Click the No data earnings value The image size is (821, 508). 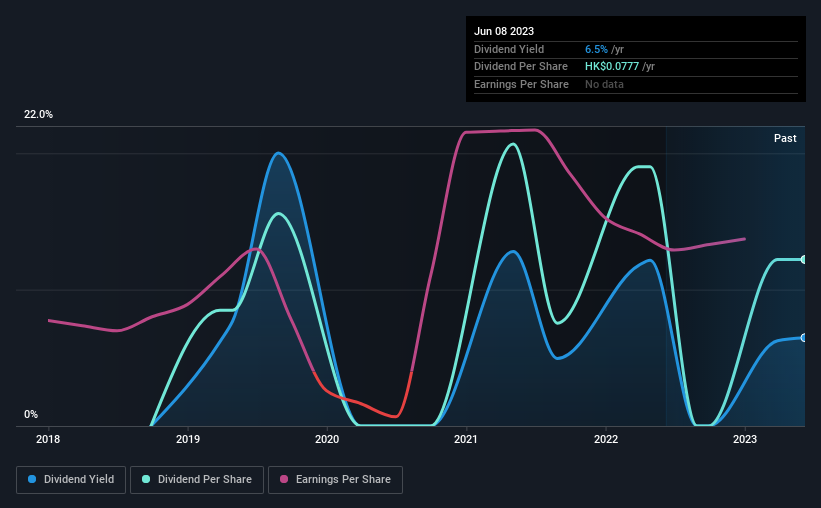click(604, 84)
